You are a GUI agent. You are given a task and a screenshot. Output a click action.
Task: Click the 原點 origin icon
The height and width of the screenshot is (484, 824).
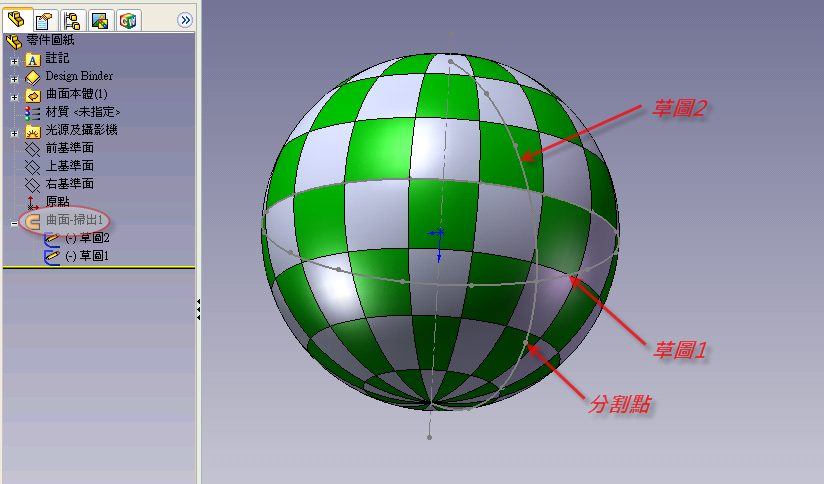(33, 203)
